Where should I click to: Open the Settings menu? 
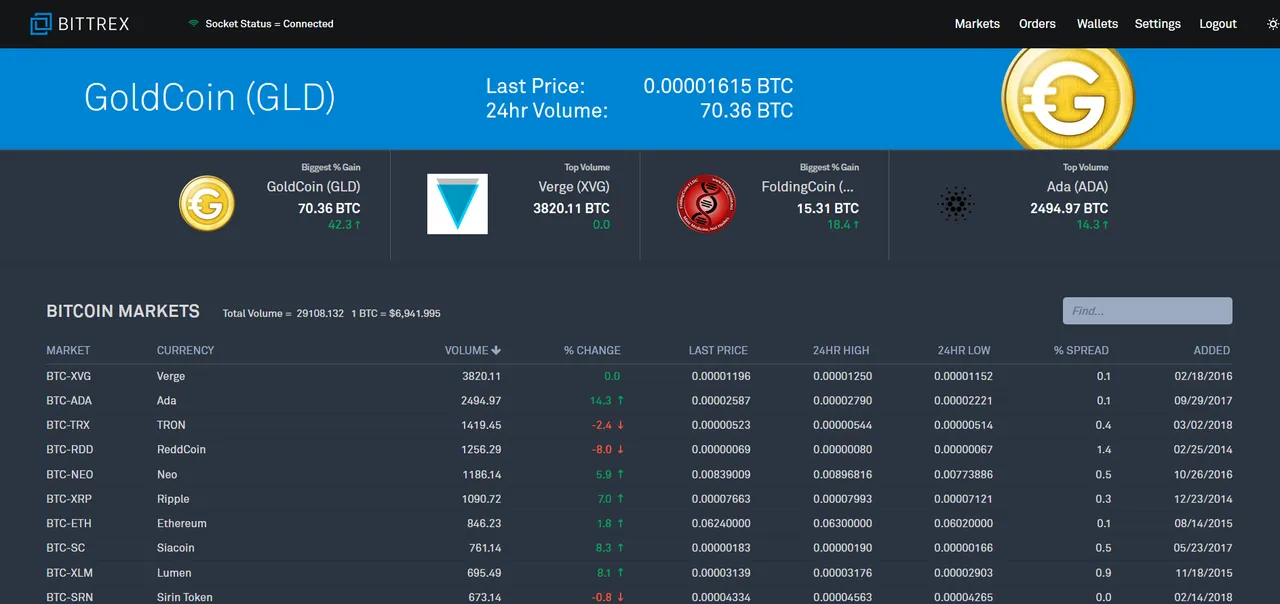[1157, 24]
